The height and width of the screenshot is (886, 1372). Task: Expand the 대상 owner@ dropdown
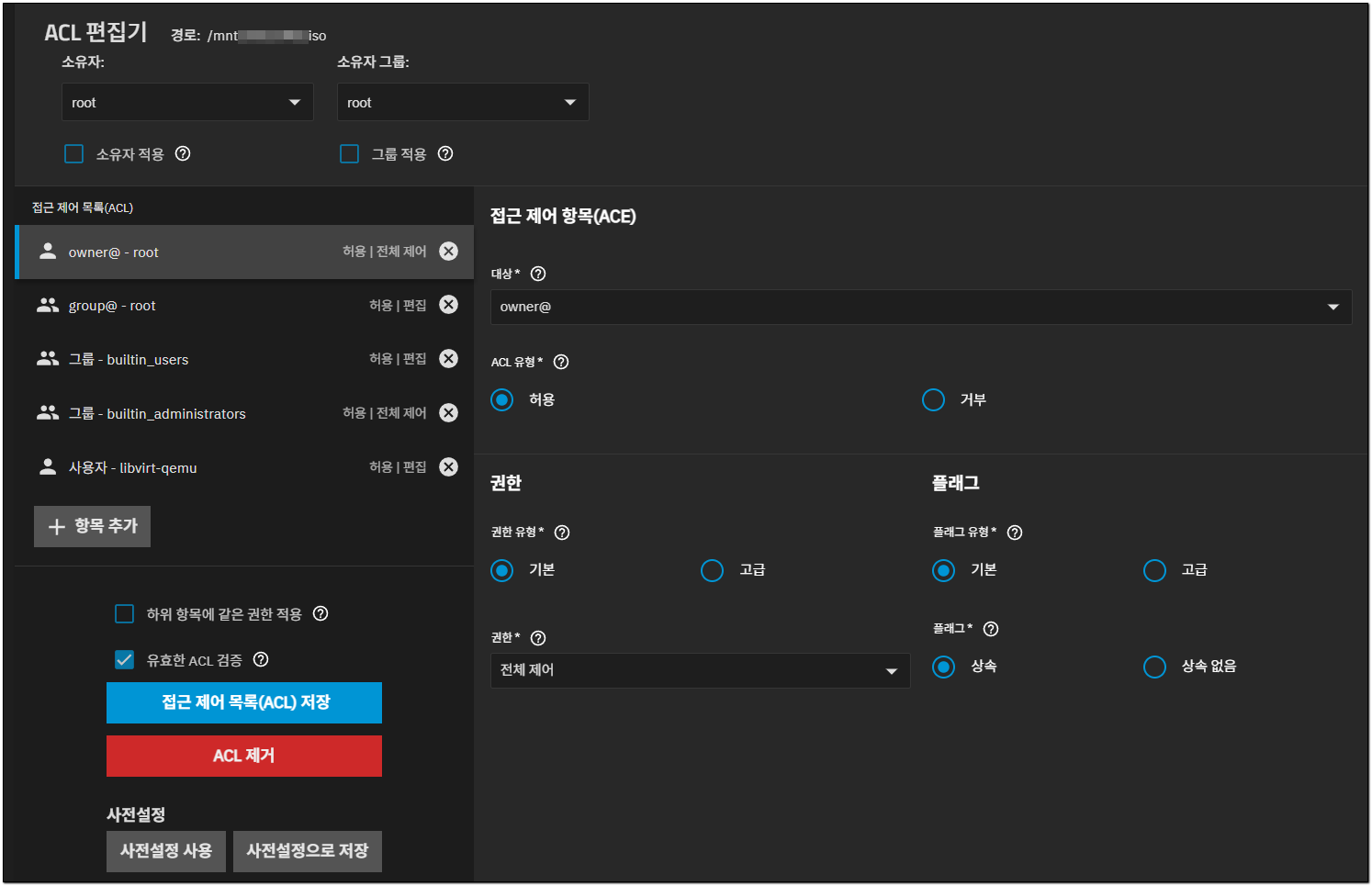[920, 308]
